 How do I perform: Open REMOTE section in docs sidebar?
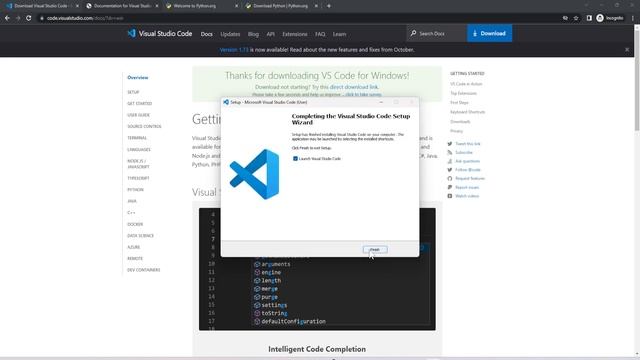(x=135, y=258)
